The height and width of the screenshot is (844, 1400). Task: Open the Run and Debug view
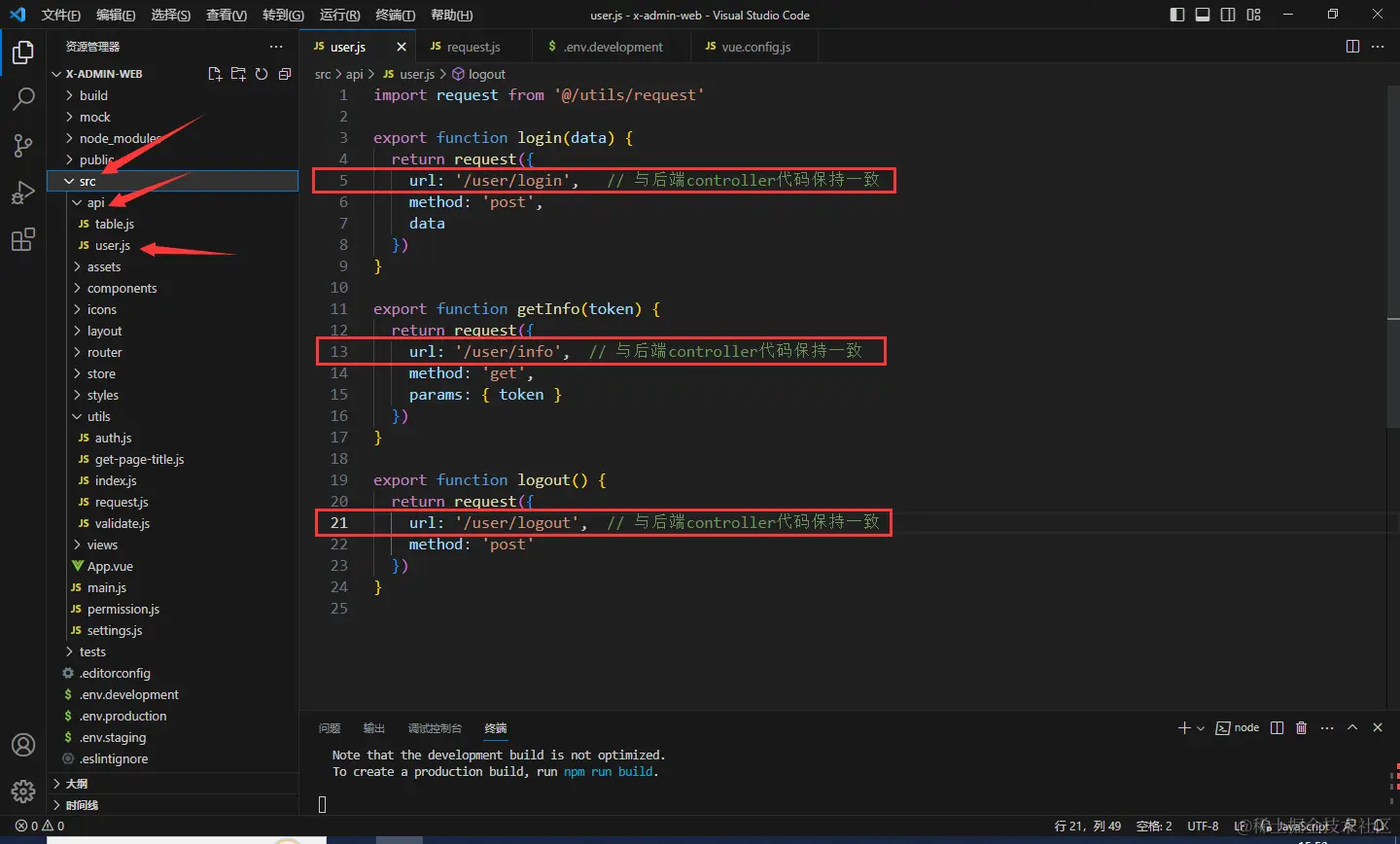[23, 193]
